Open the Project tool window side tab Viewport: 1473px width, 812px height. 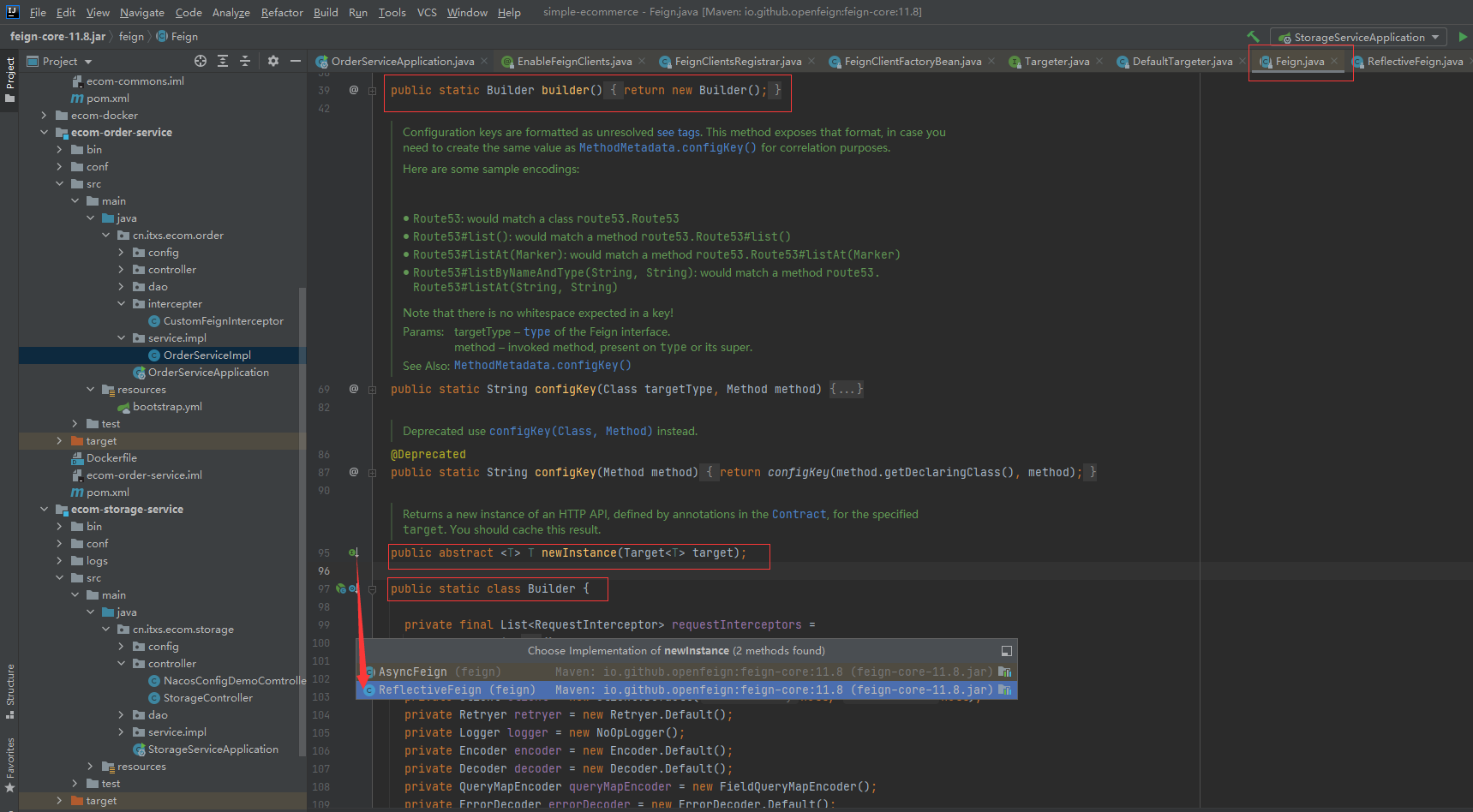[x=9, y=79]
